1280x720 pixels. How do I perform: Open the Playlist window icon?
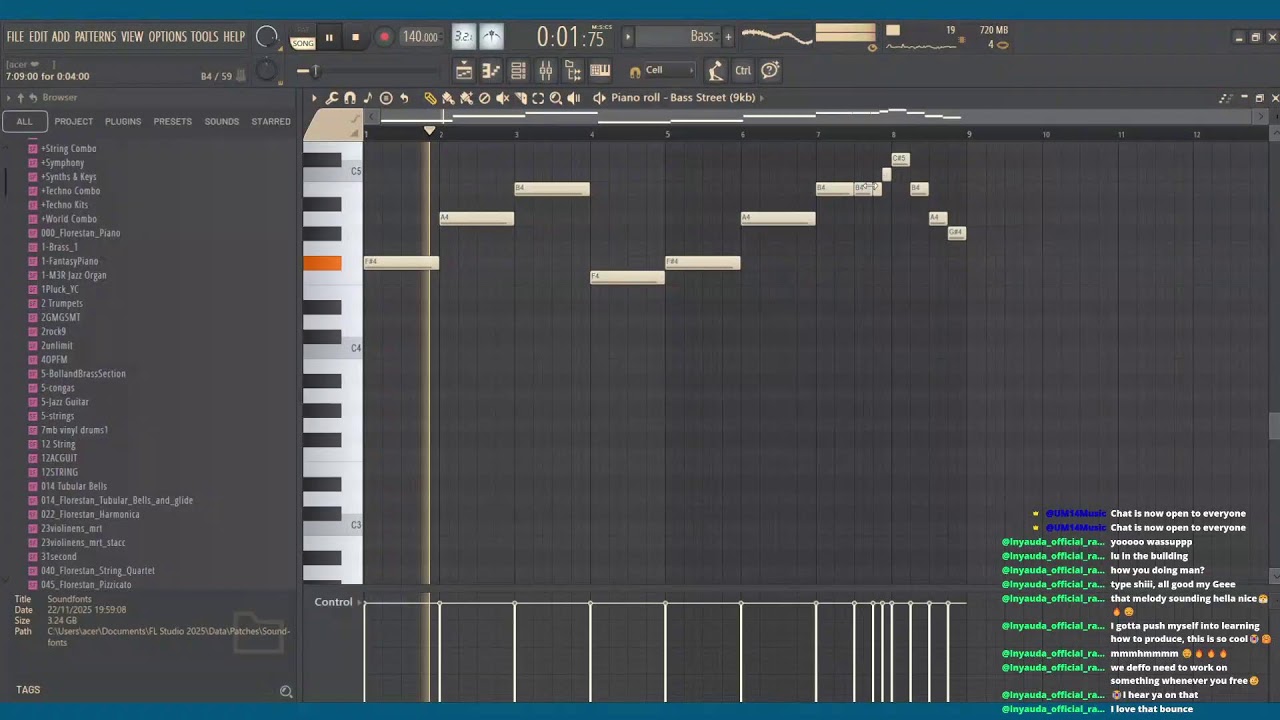pos(464,70)
